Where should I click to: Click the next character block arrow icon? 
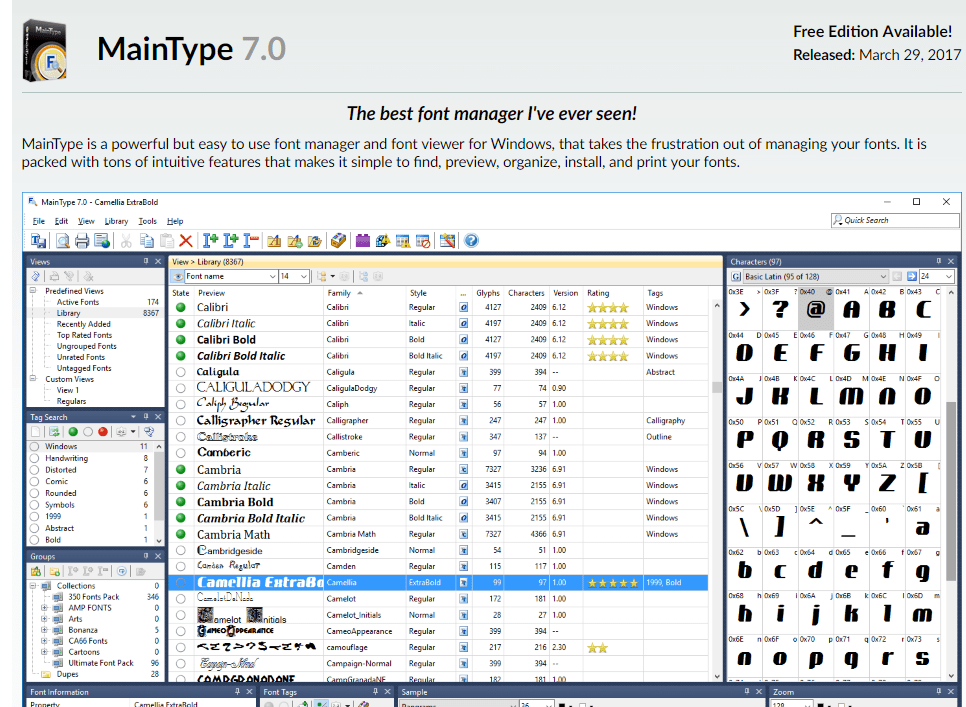pyautogui.click(x=912, y=277)
